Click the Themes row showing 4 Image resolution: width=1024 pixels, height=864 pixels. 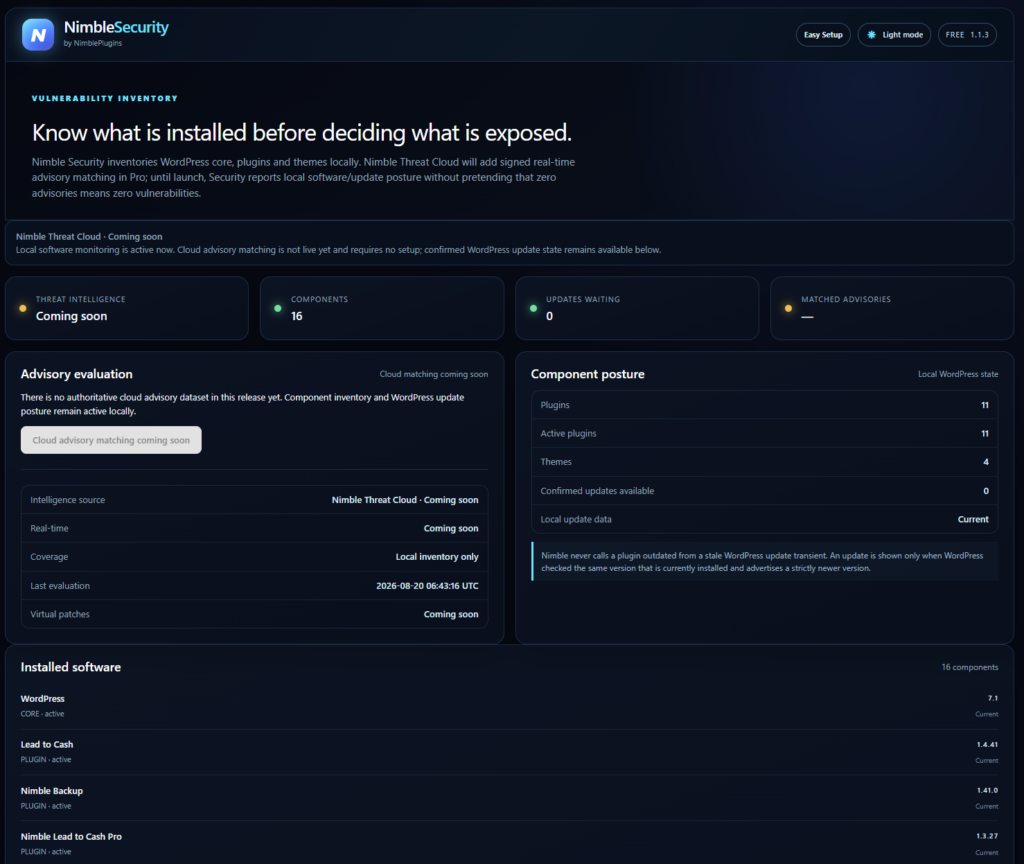[x=765, y=462]
